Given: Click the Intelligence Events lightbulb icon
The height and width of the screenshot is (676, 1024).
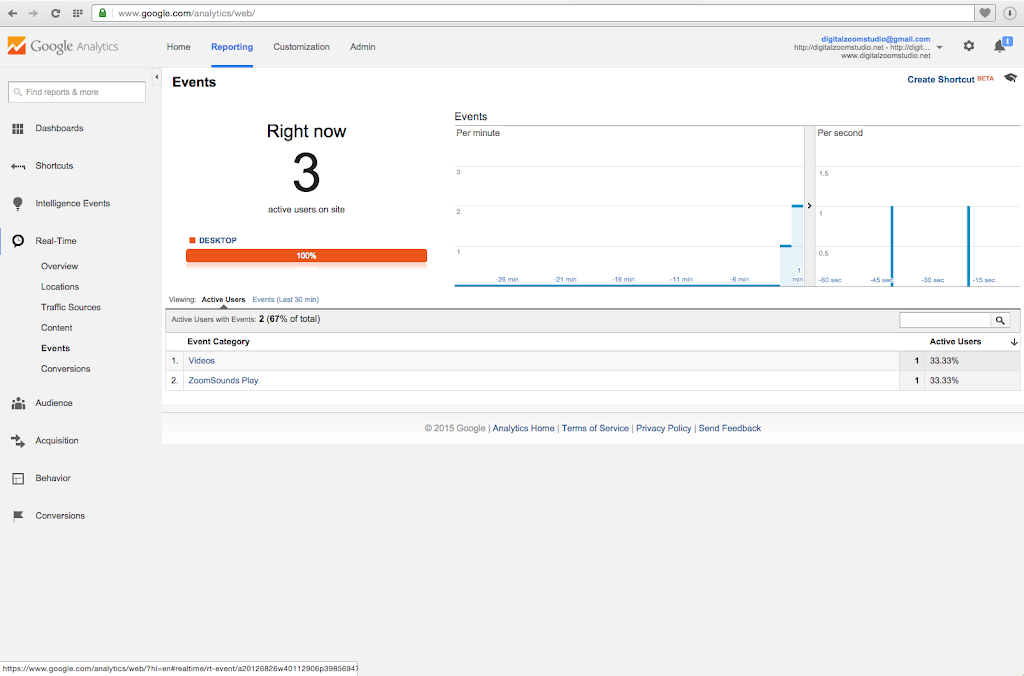Looking at the screenshot, I should click(18, 204).
